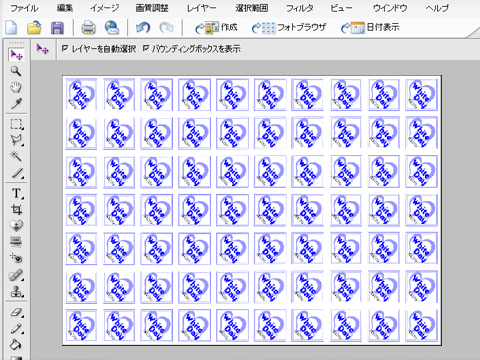This screenshot has width=480, height=360.
Task: Select the Cookie Cutter heart tool
Action: [x=16, y=226]
